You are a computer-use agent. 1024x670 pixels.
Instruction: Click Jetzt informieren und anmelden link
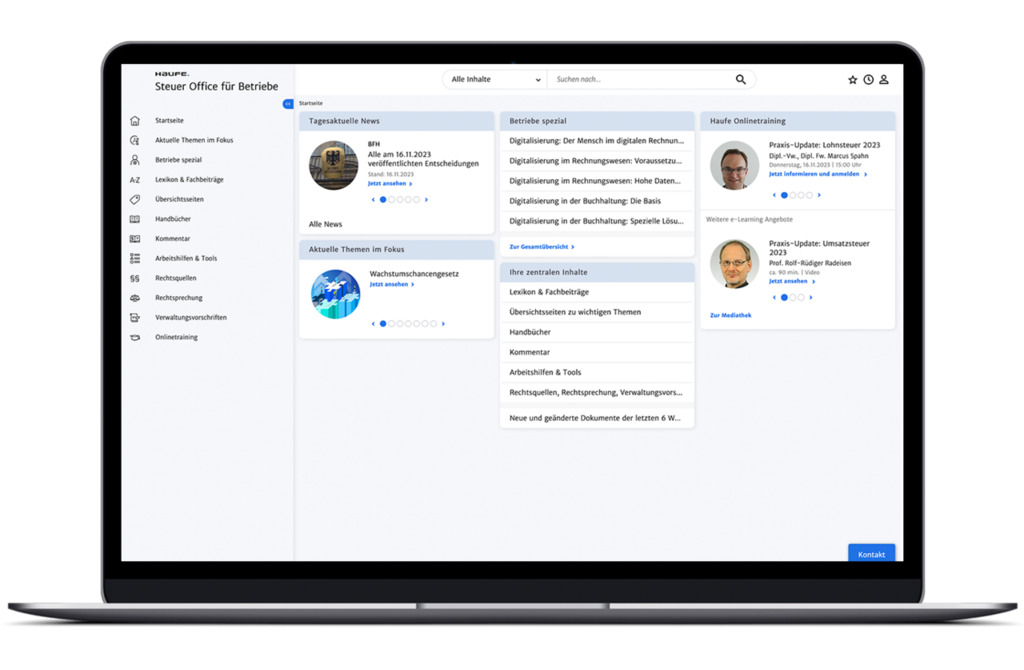click(818, 174)
